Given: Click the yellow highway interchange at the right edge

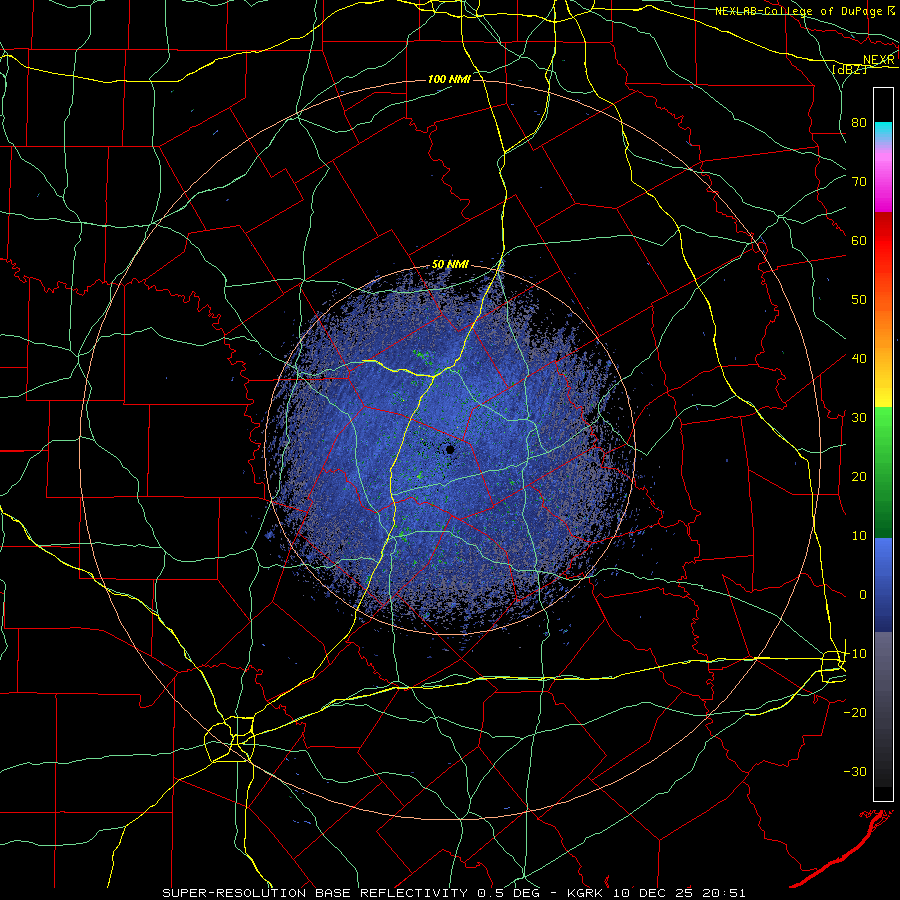Looking at the screenshot, I should click(833, 665).
